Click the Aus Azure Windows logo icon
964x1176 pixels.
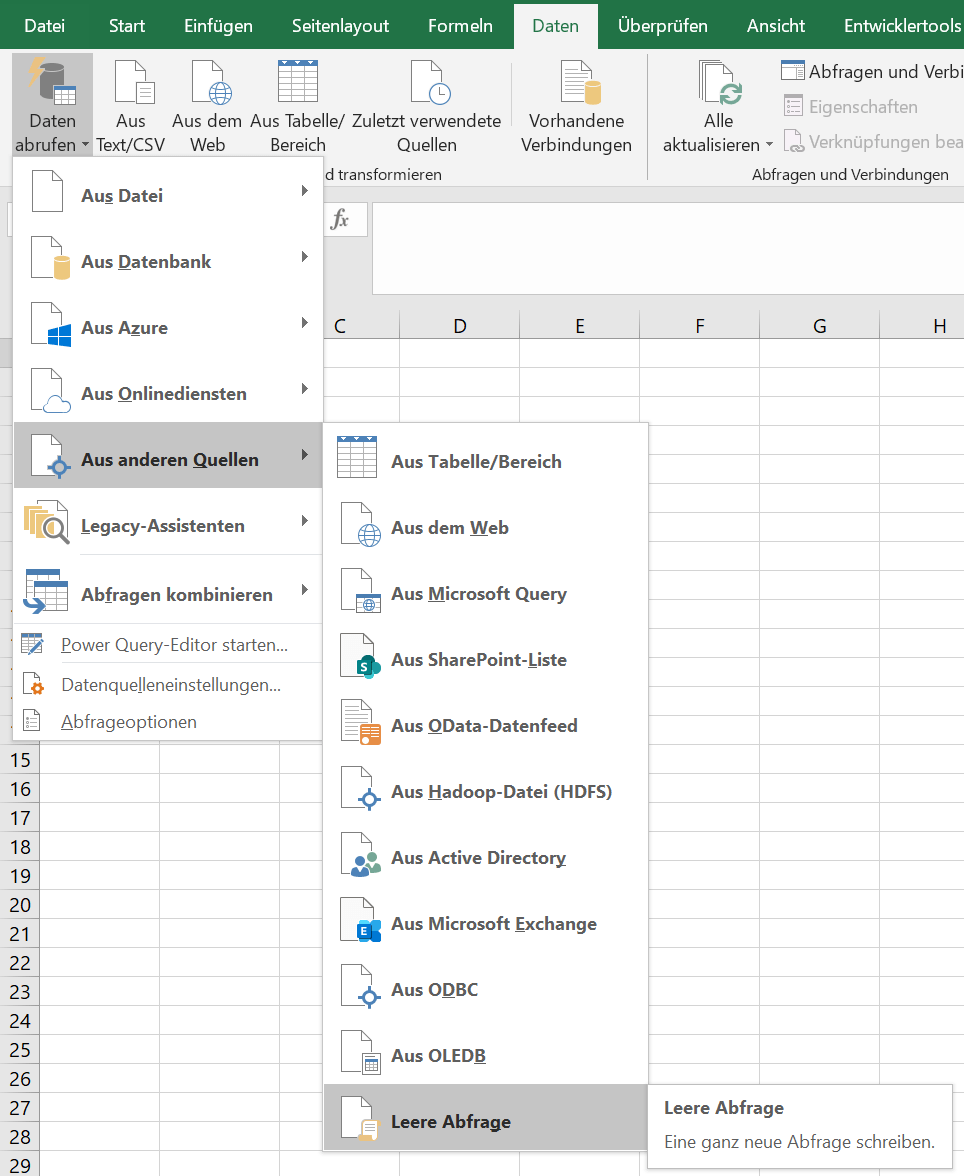click(x=51, y=324)
